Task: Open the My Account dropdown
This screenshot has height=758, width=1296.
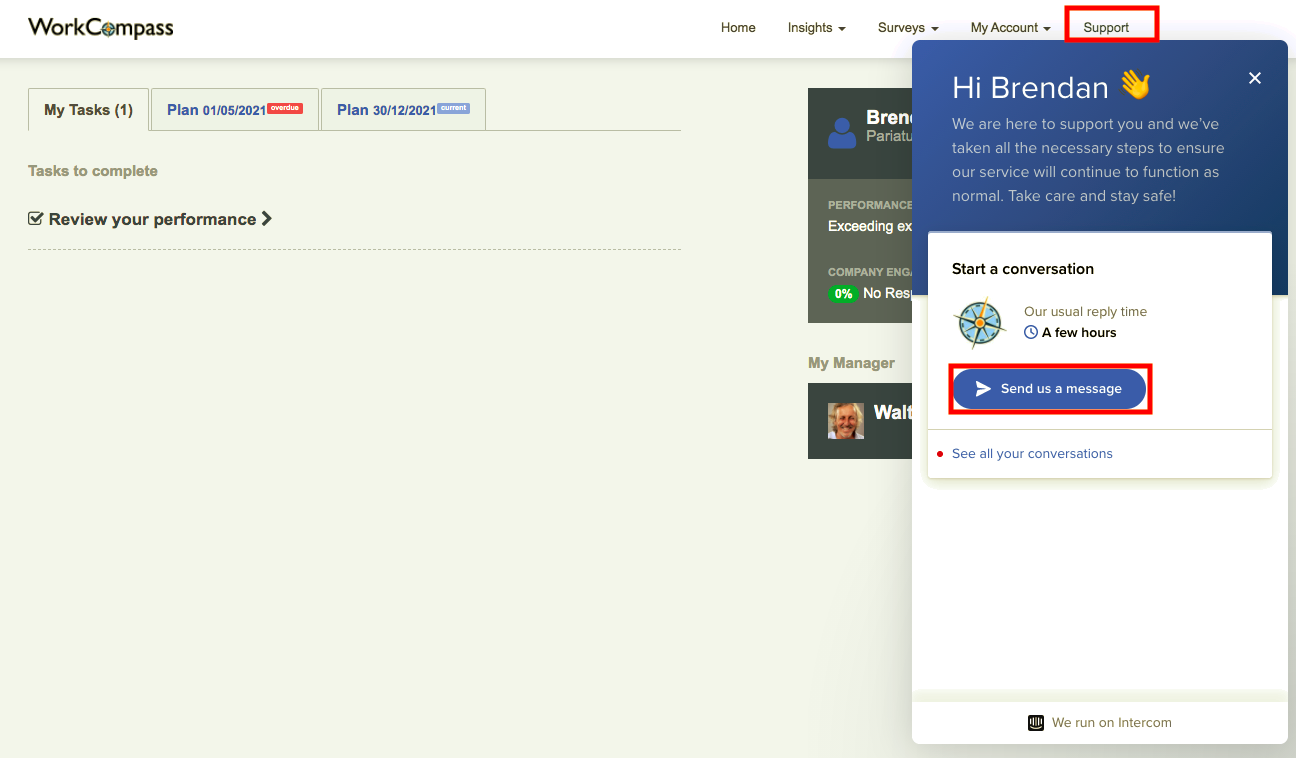Action: (1010, 28)
